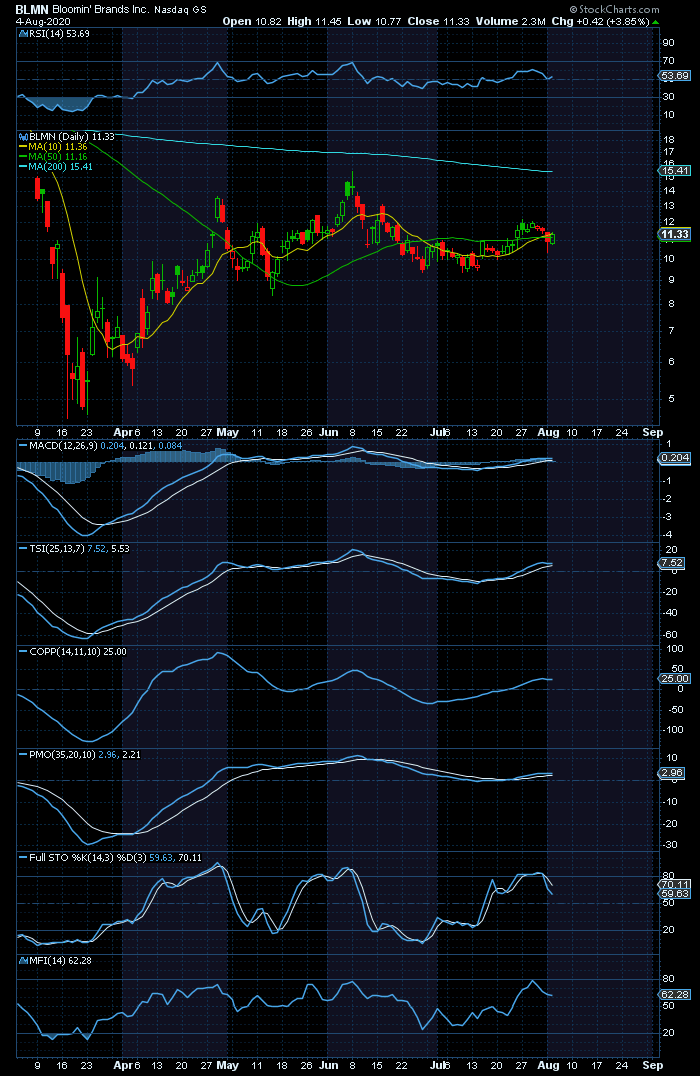
Task: Click the BLMN (Daily) 11.33 legend entry
Action: 72,137
